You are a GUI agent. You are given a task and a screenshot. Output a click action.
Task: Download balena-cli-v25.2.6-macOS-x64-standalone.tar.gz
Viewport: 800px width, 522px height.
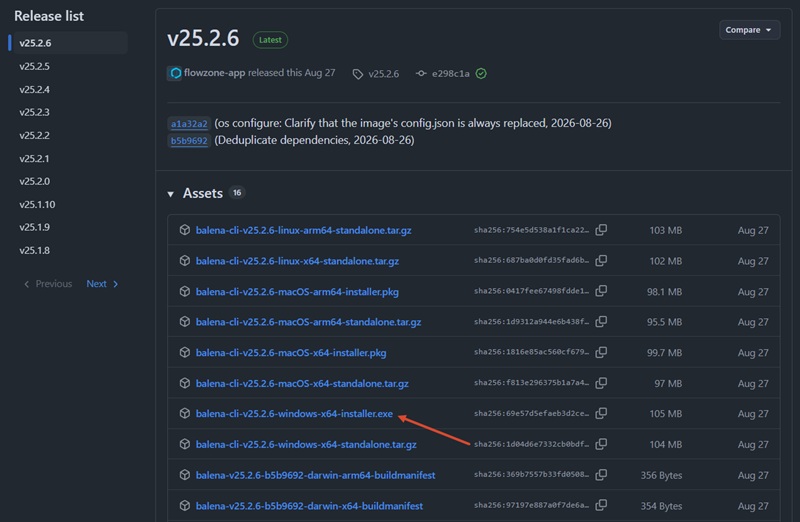point(303,383)
